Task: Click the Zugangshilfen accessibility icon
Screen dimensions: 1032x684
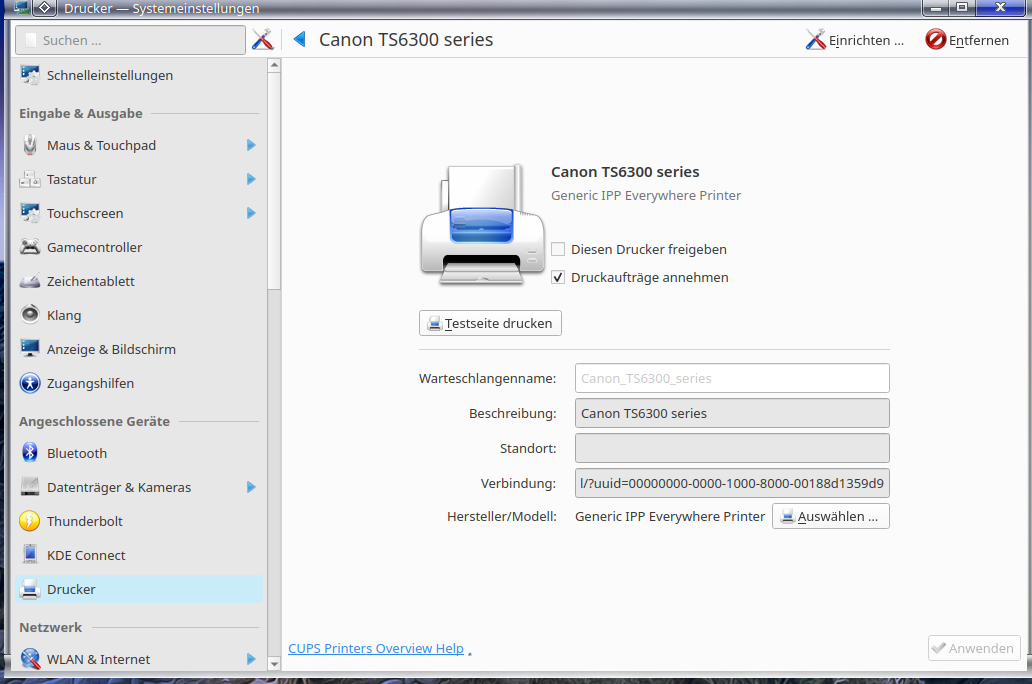Action: pos(30,383)
